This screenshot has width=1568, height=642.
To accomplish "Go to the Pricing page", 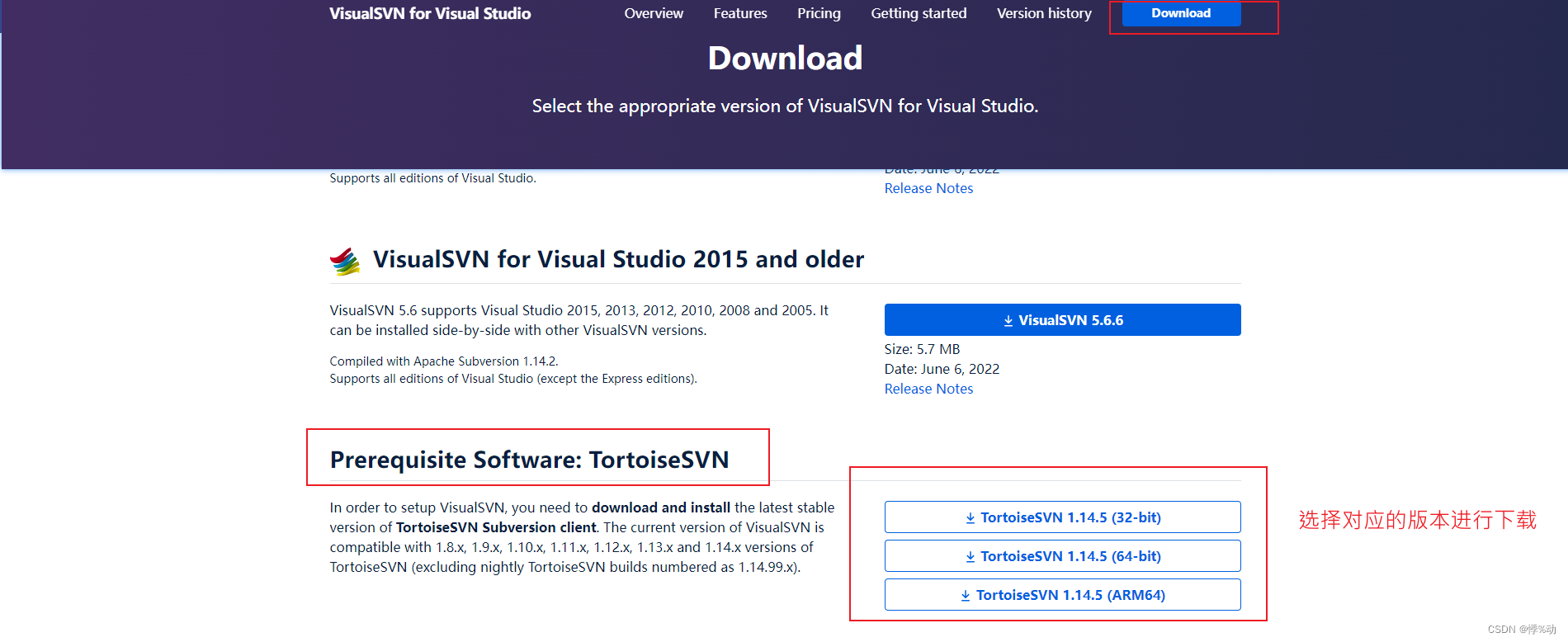I will point(819,13).
